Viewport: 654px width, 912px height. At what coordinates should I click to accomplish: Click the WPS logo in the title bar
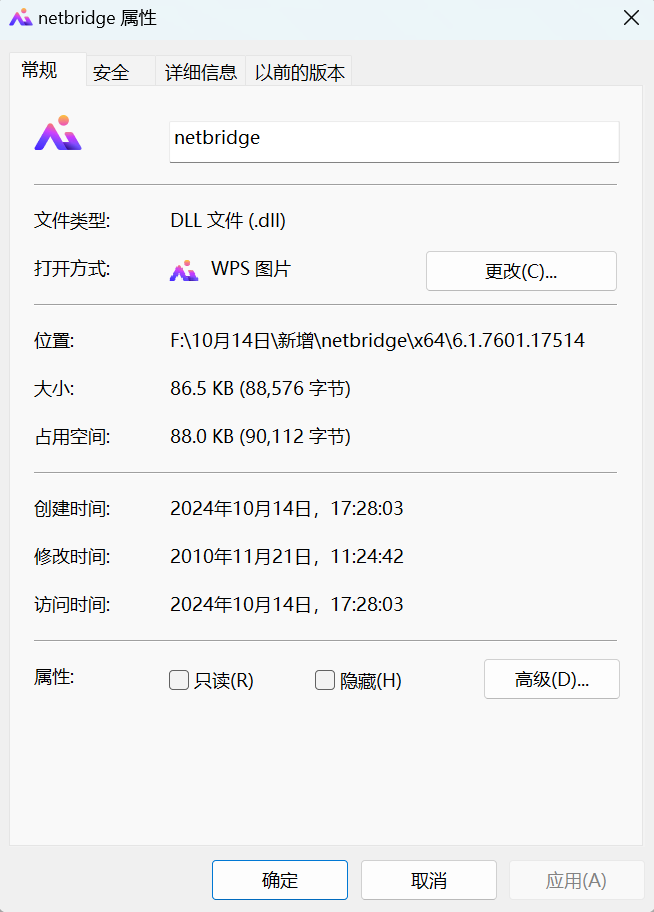click(21, 17)
